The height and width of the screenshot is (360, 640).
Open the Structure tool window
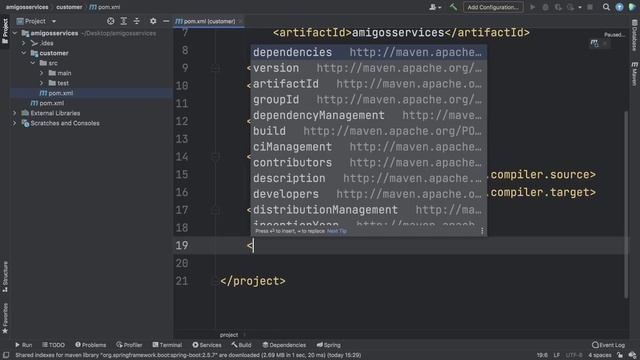(x=5, y=276)
